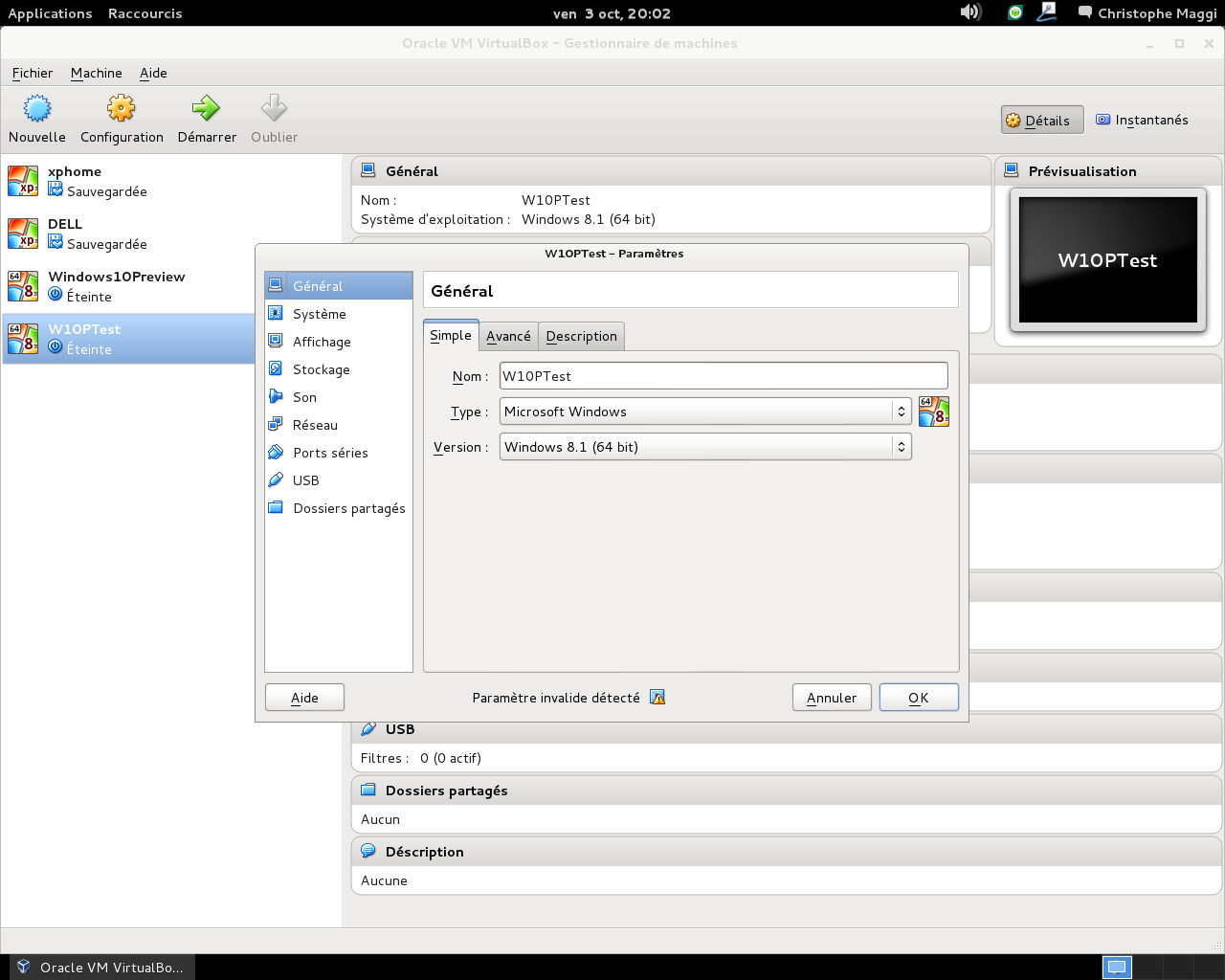Click the W10PTest preview thumbnail
The width and height of the screenshot is (1225, 980).
[x=1108, y=259]
